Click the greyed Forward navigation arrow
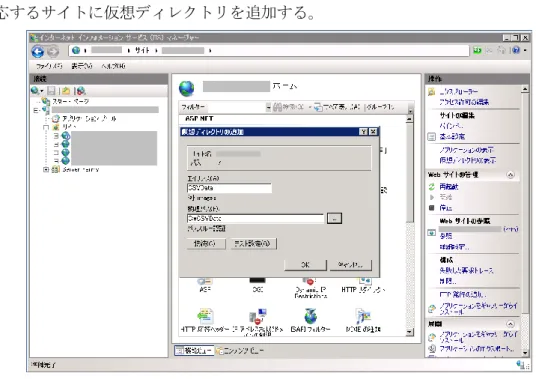 [x=53, y=51]
